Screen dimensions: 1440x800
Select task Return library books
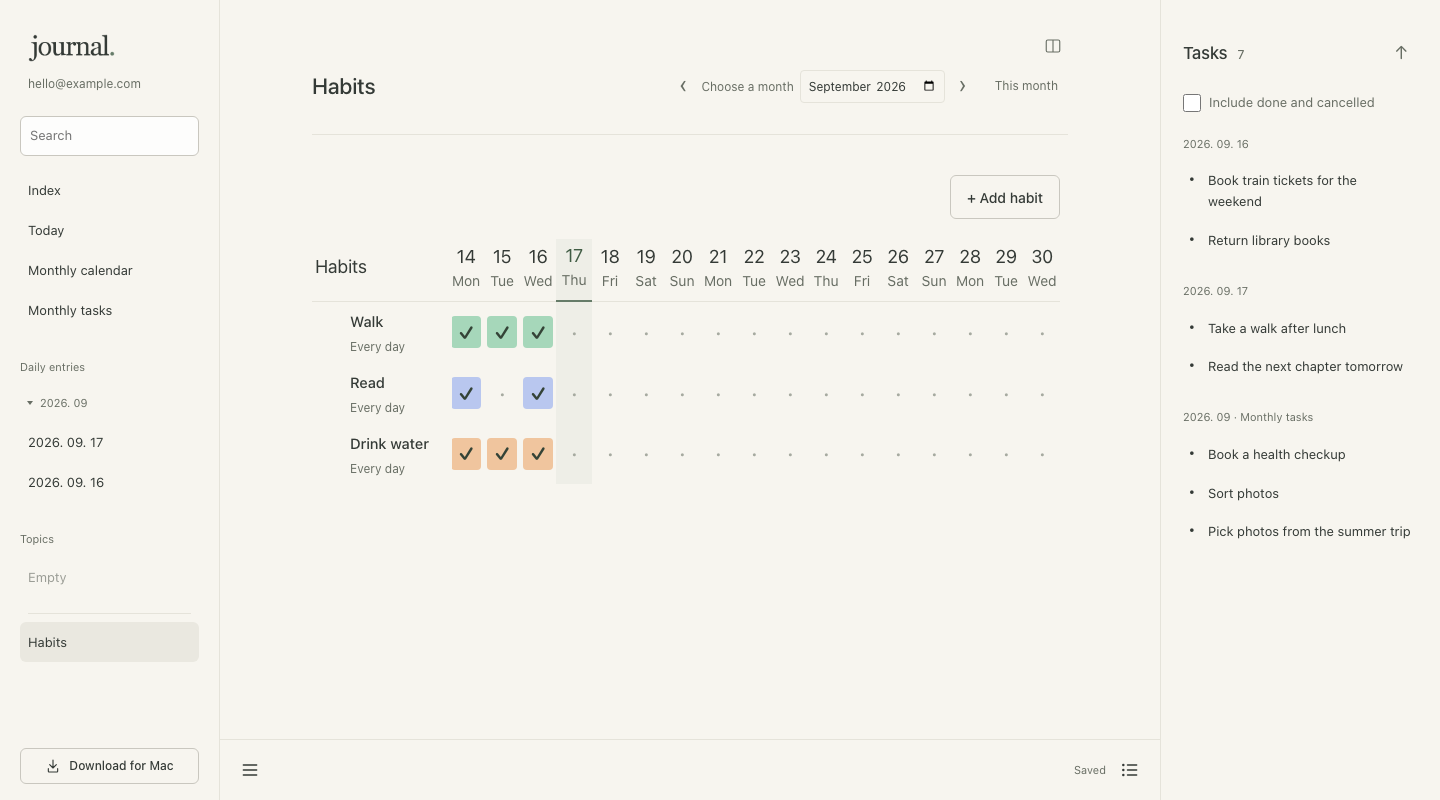coord(1269,240)
